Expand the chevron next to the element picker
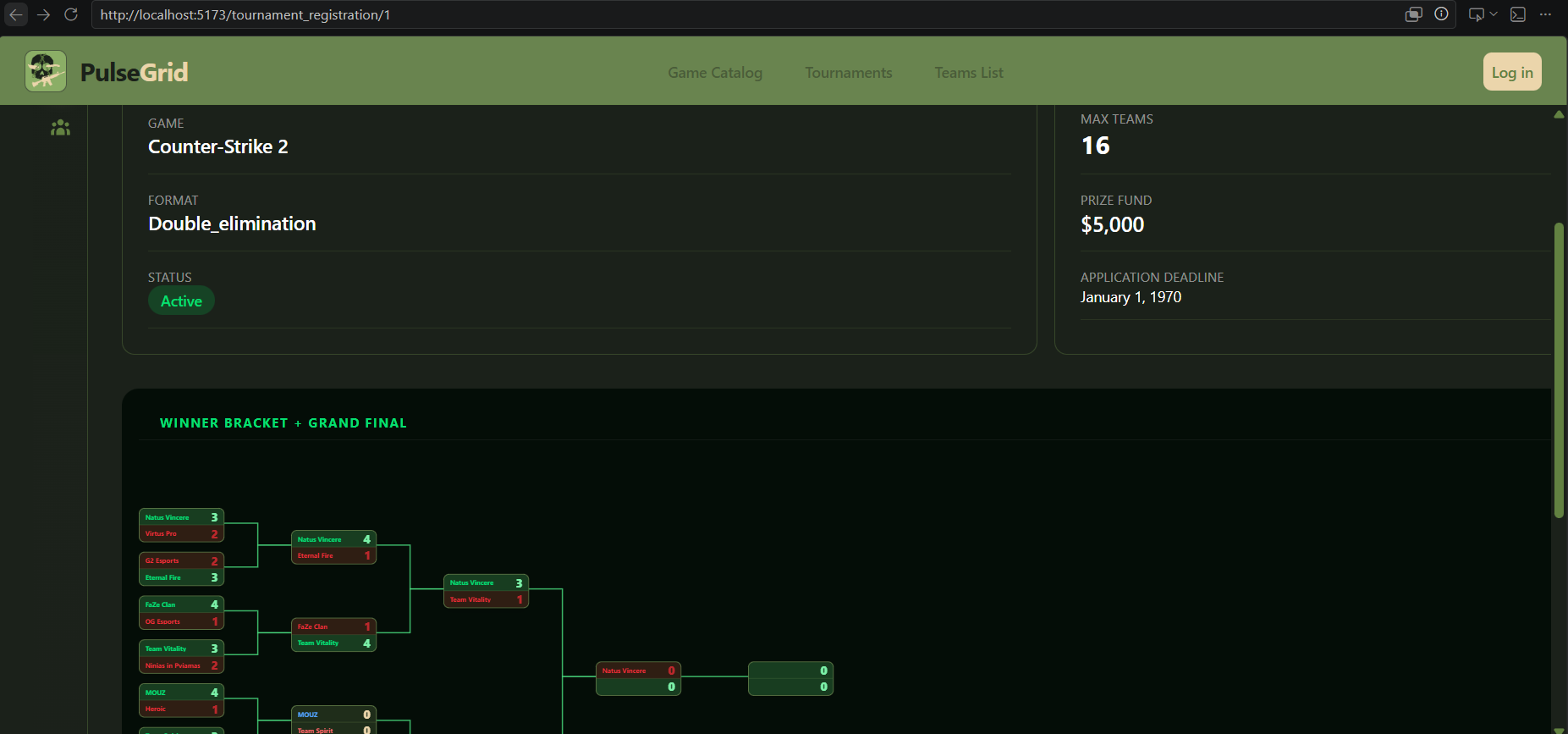 coord(1494,14)
